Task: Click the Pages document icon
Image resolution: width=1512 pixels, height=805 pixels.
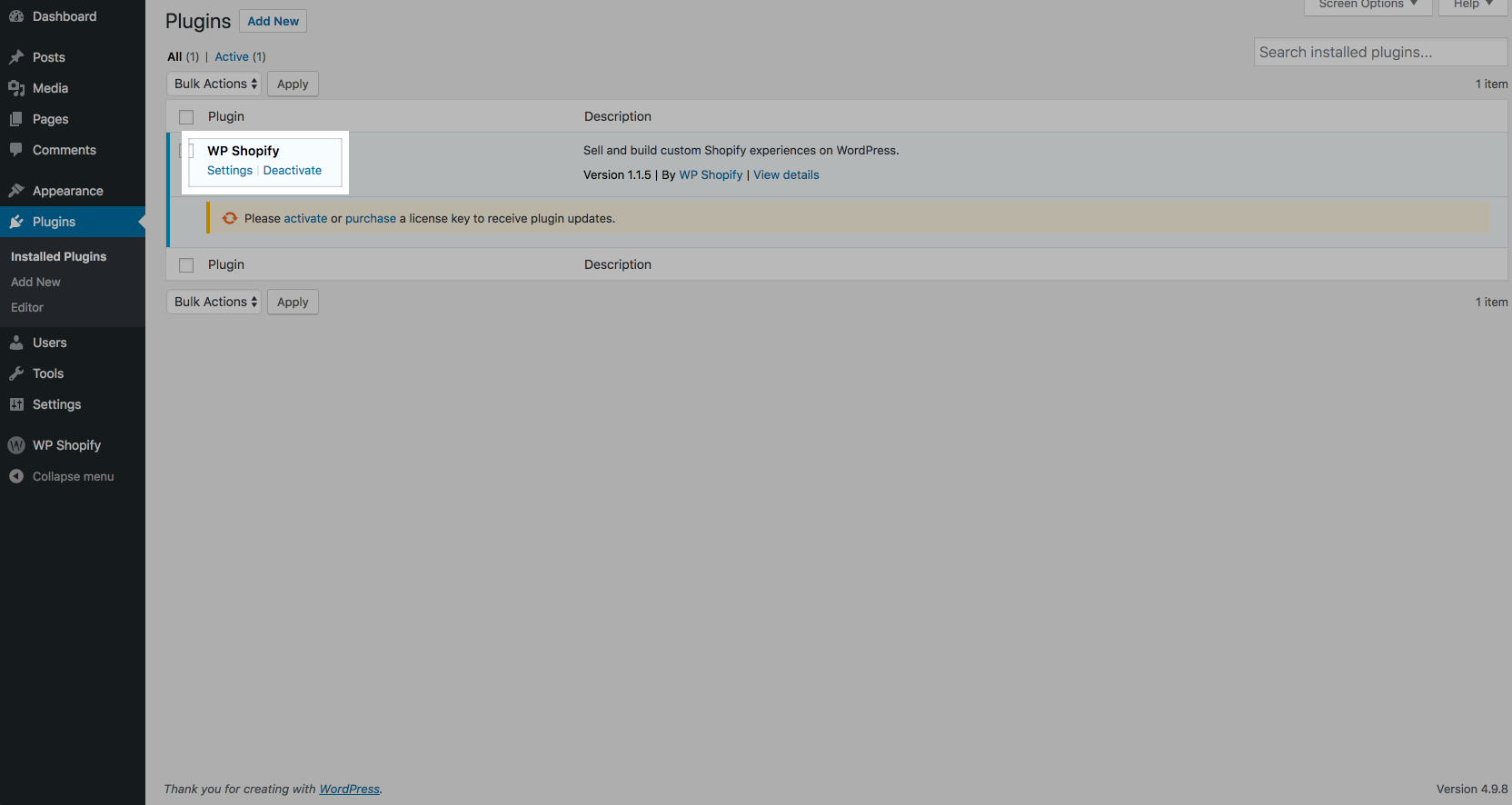Action: tap(16, 119)
